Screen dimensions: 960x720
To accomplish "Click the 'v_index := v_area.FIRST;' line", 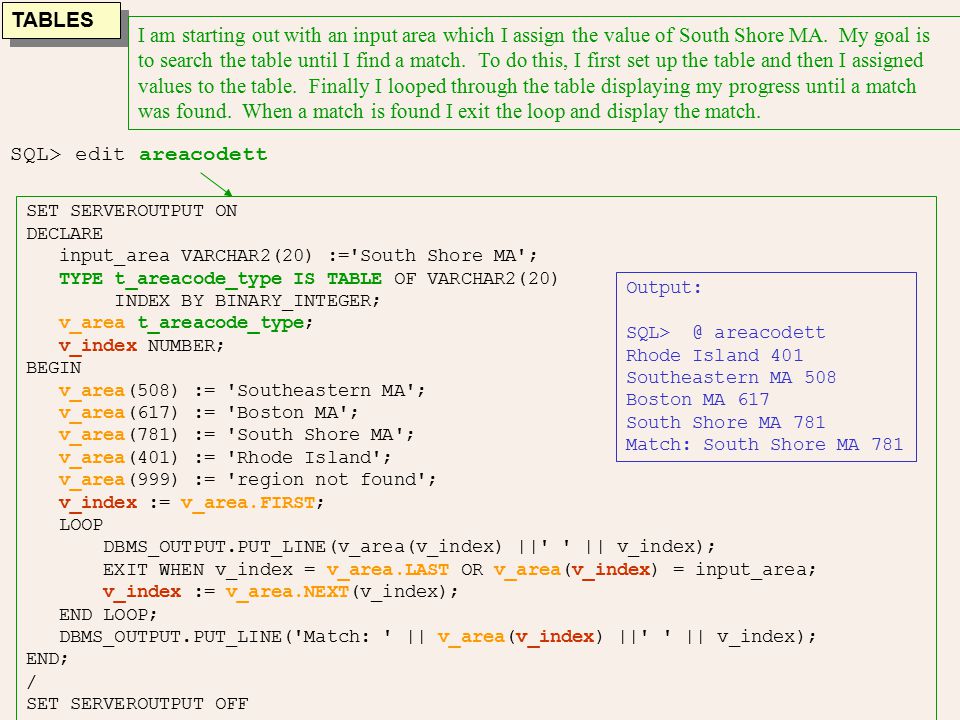I will pyautogui.click(x=192, y=503).
